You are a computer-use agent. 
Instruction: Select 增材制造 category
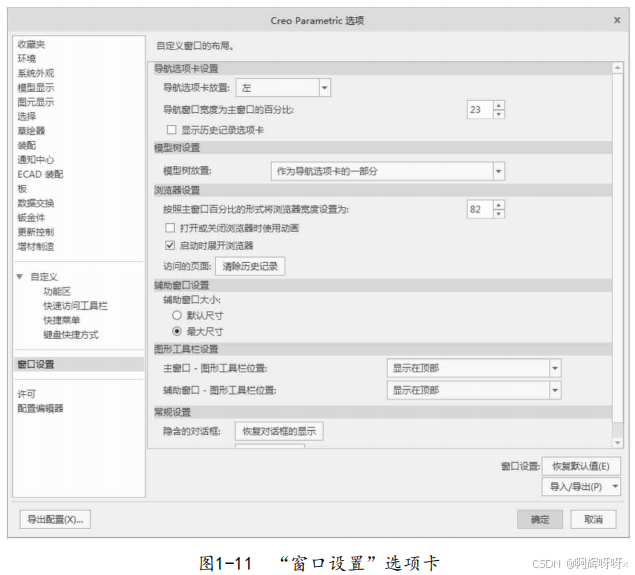36,247
